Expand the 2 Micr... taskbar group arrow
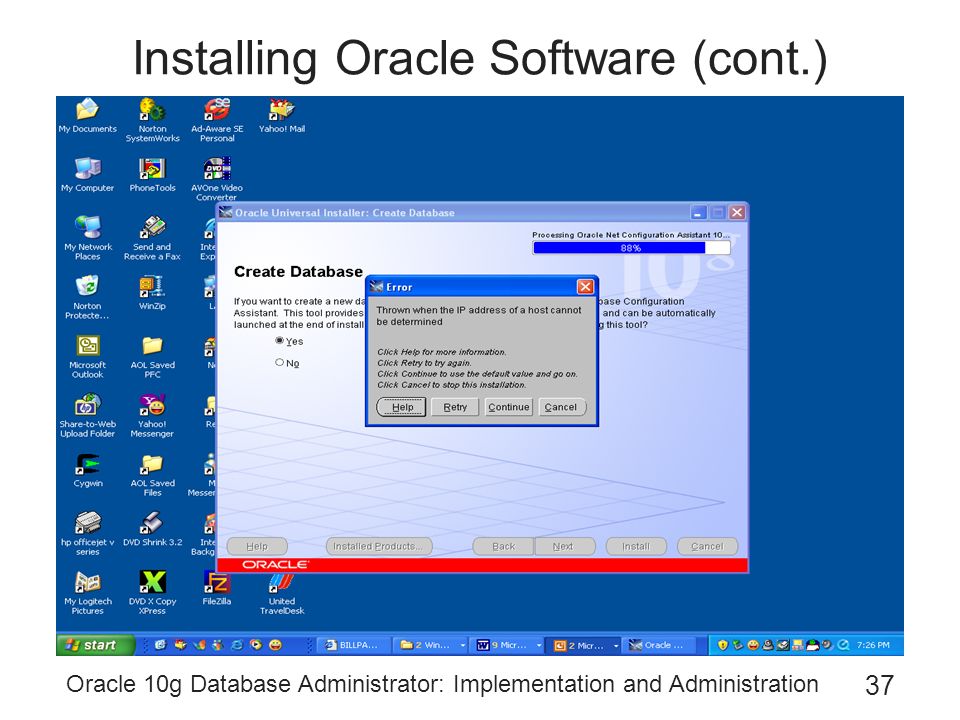 coord(615,645)
